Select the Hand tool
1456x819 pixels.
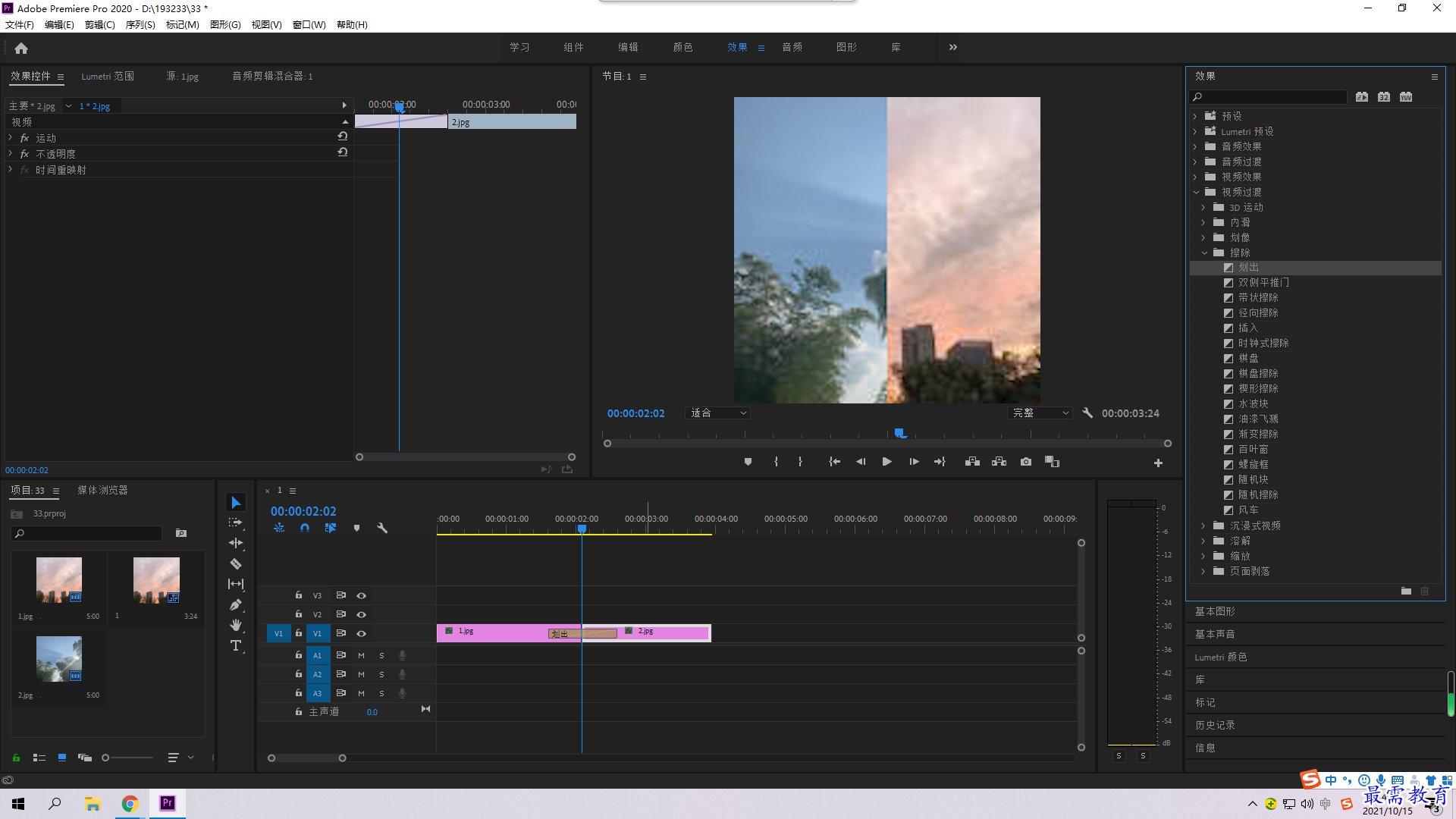point(236,625)
